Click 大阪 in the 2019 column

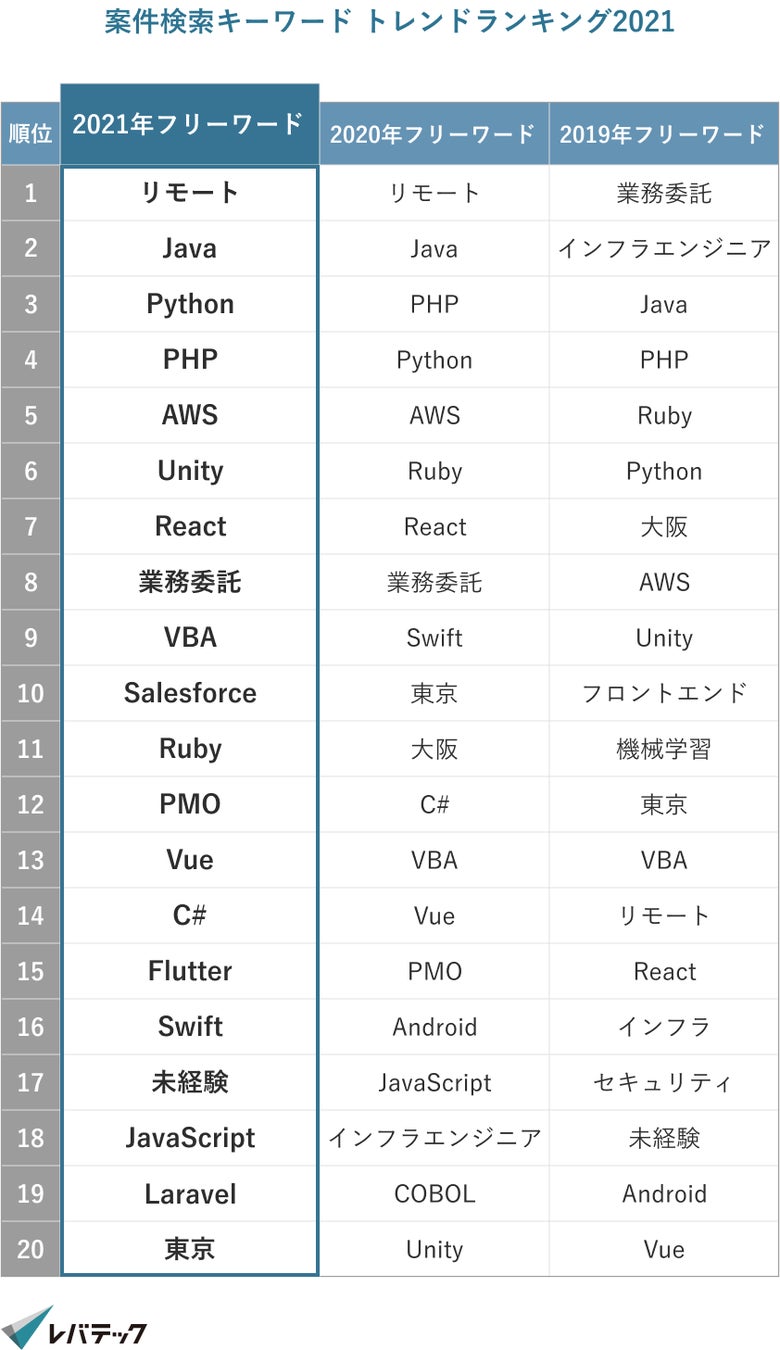[664, 527]
